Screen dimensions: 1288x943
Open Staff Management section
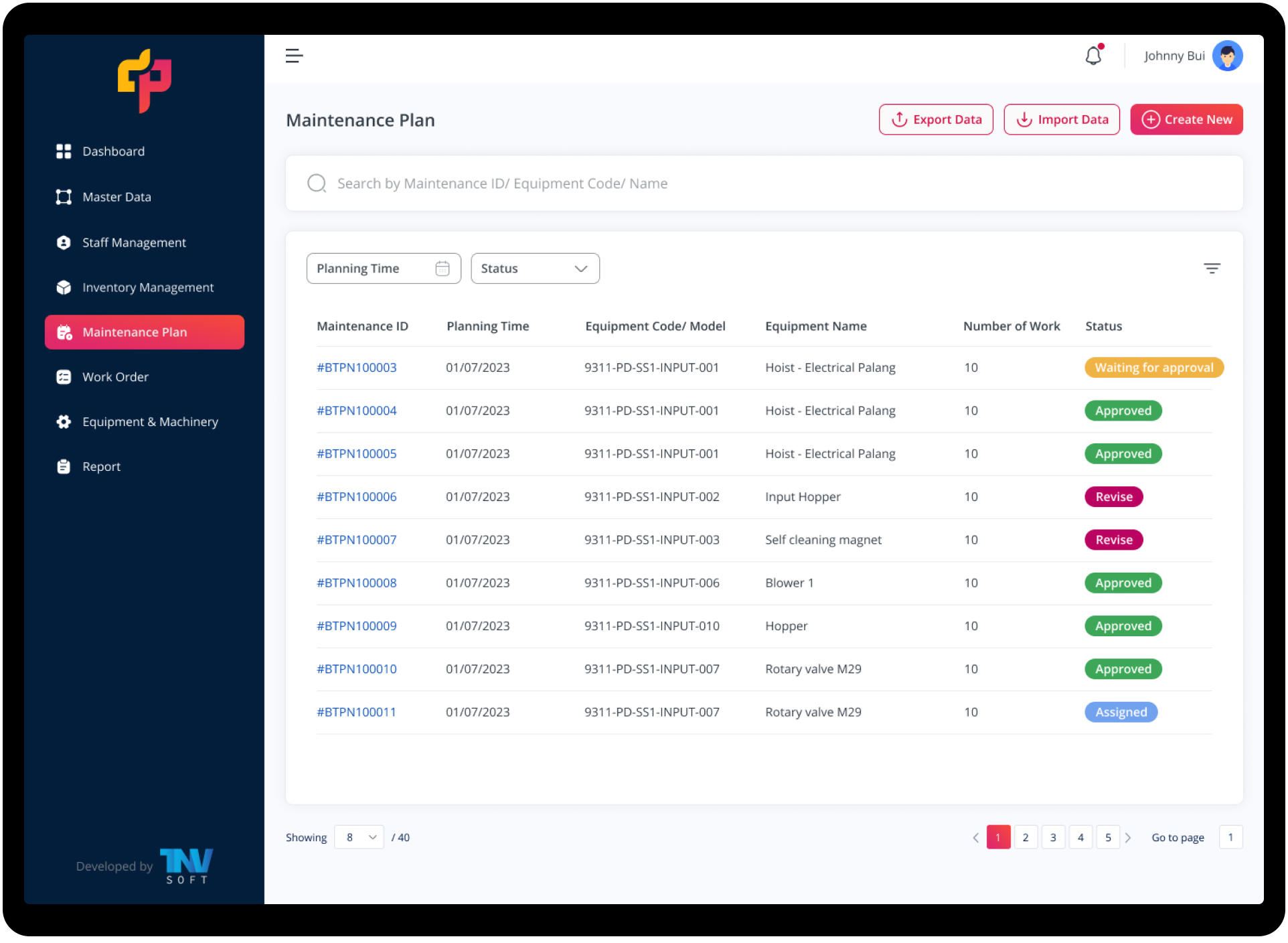click(x=134, y=242)
